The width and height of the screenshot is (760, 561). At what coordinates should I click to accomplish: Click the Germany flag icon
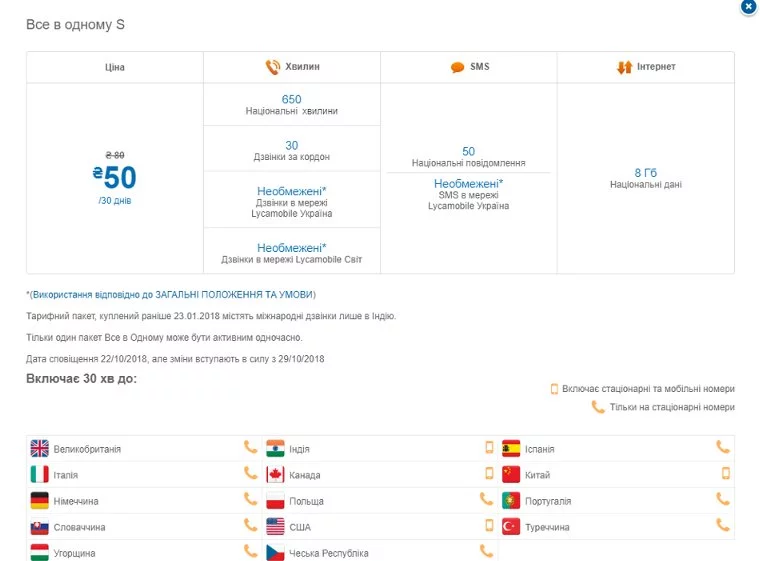click(x=39, y=500)
